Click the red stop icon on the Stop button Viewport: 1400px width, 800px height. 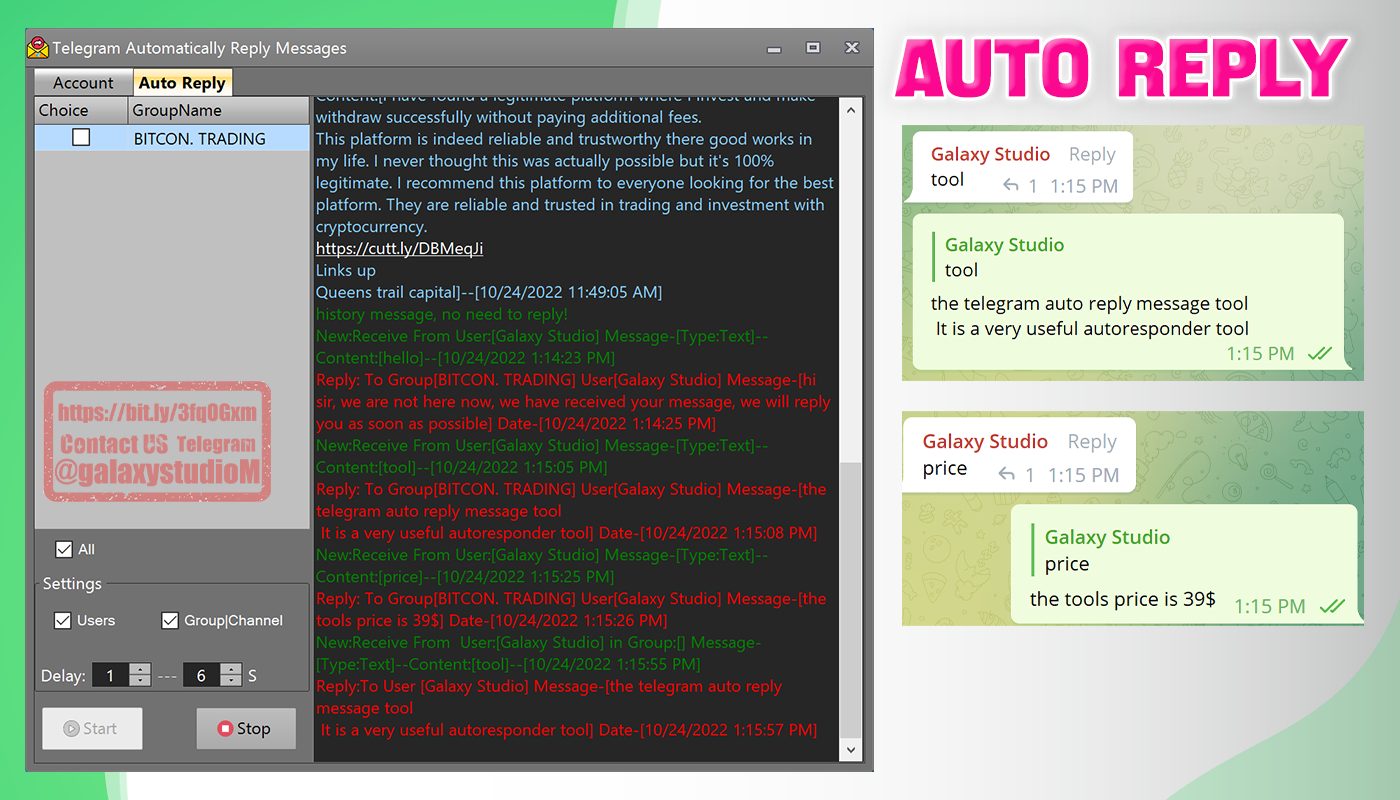[227, 728]
